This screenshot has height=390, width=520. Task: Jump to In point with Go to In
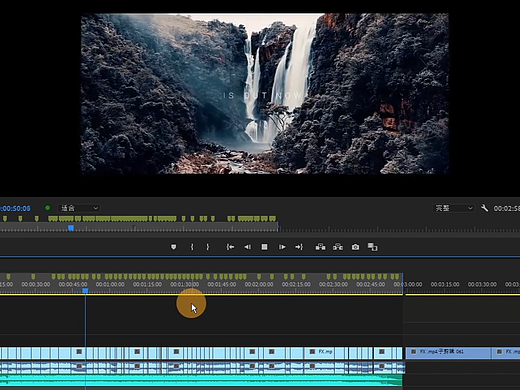pyautogui.click(x=230, y=247)
